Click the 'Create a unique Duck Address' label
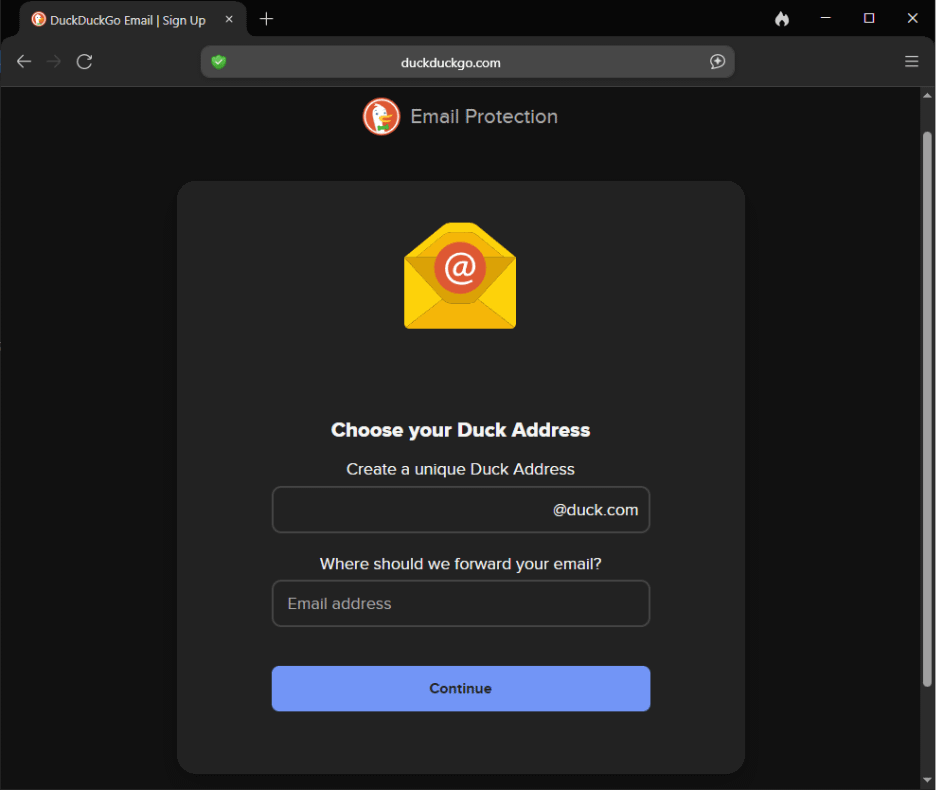Screen dimensions: 936x790 (x=460, y=469)
